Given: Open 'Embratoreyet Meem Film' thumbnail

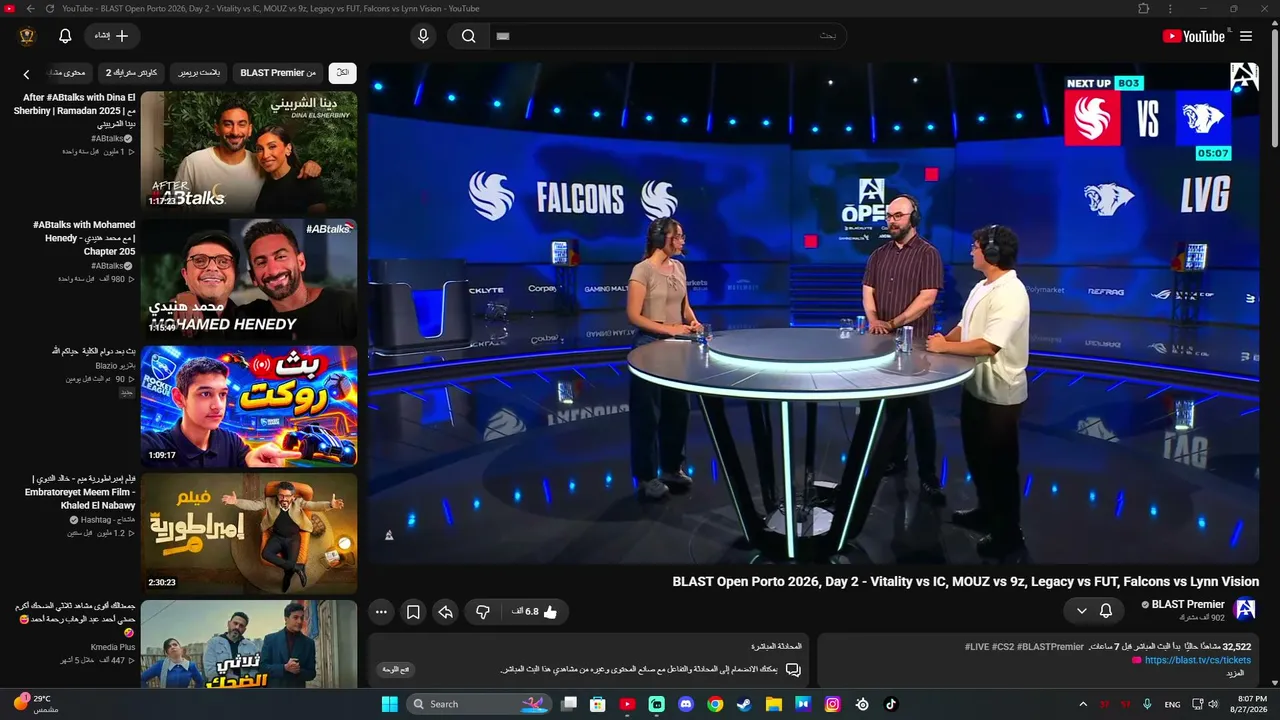Looking at the screenshot, I should 249,532.
